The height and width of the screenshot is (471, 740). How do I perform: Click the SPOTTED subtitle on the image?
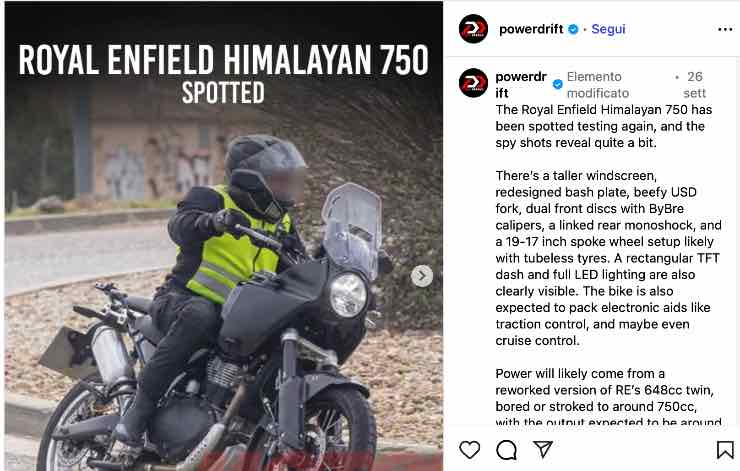pyautogui.click(x=223, y=93)
